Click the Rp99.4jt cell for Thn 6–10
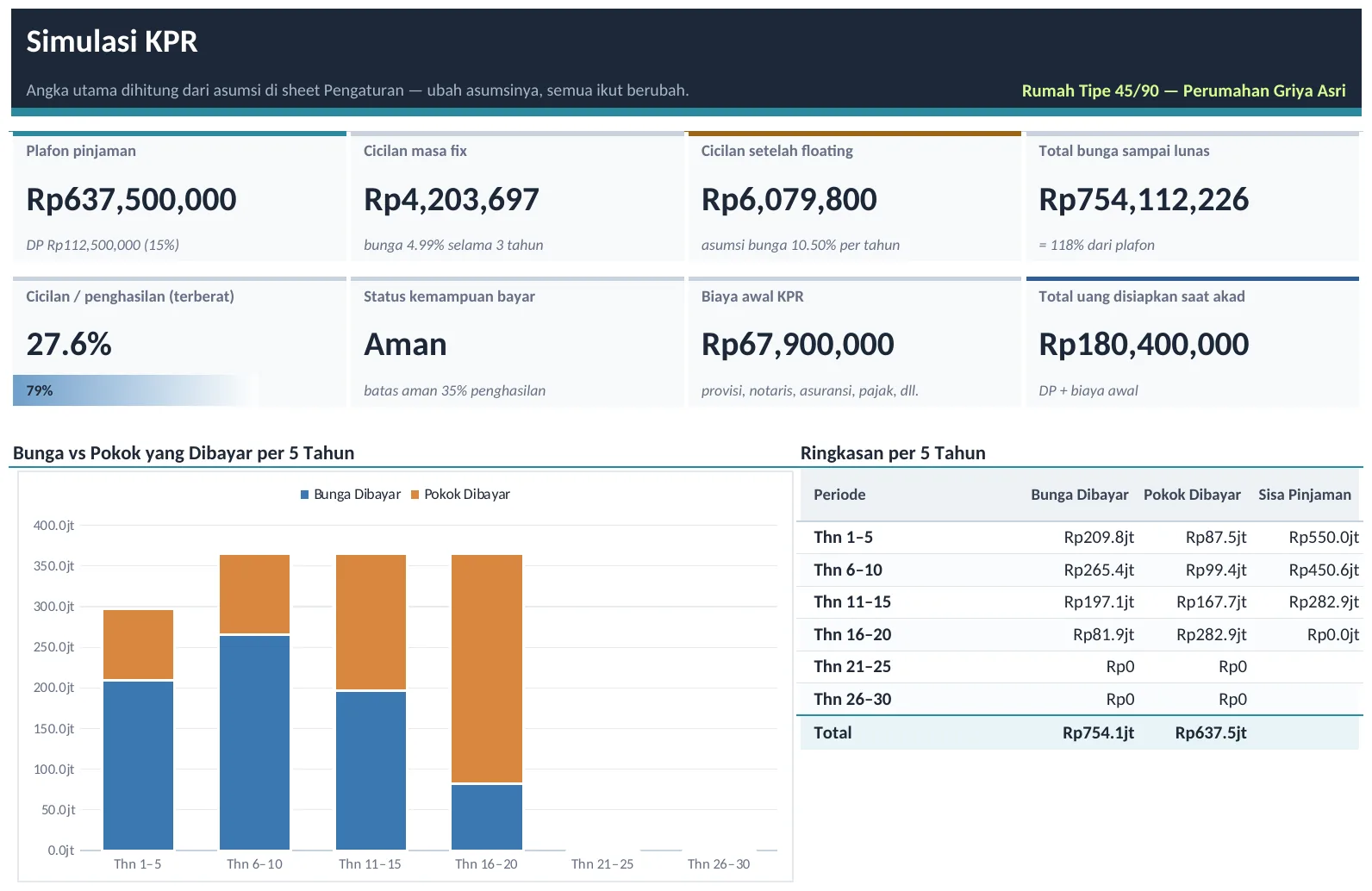1372x891 pixels. tap(1216, 570)
